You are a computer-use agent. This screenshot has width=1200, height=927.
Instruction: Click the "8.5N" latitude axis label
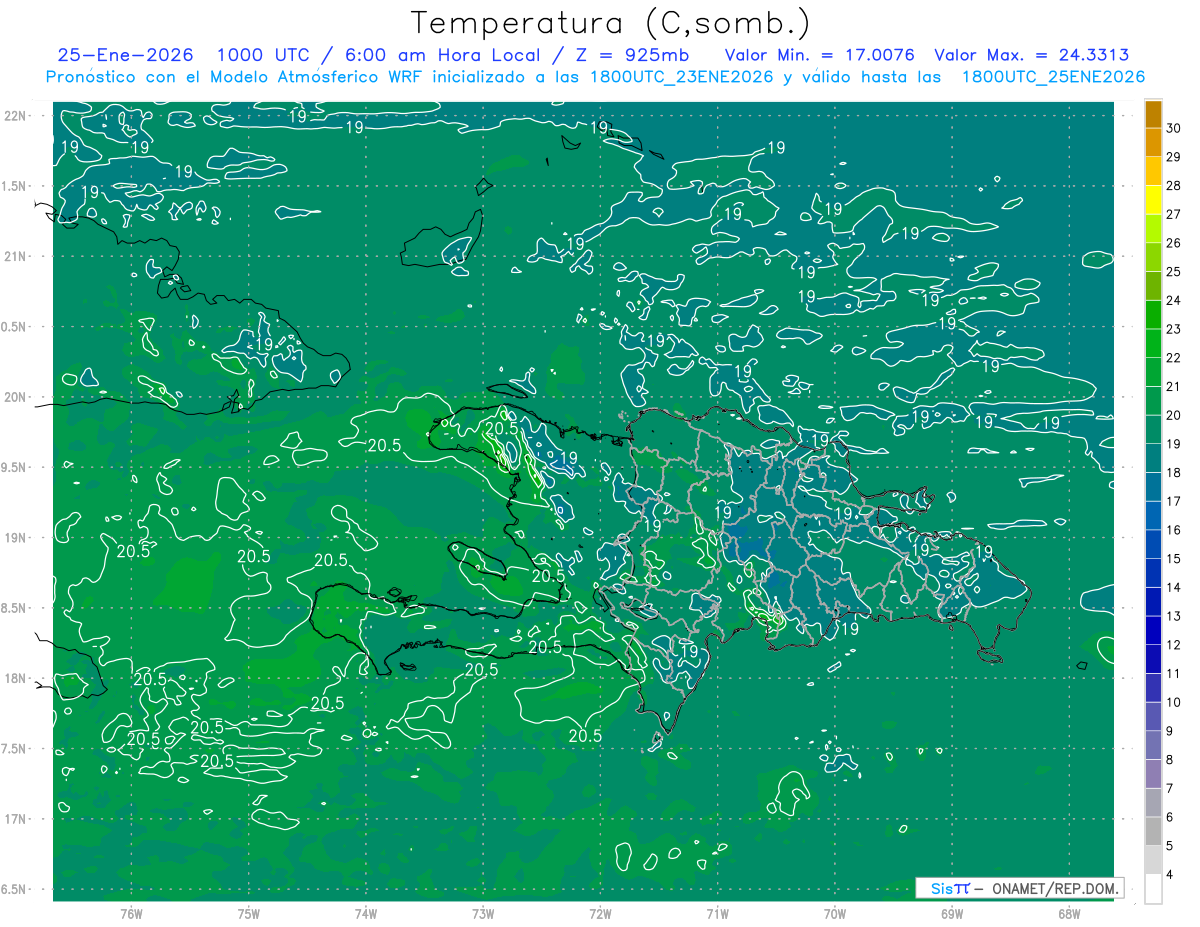pos(14,608)
